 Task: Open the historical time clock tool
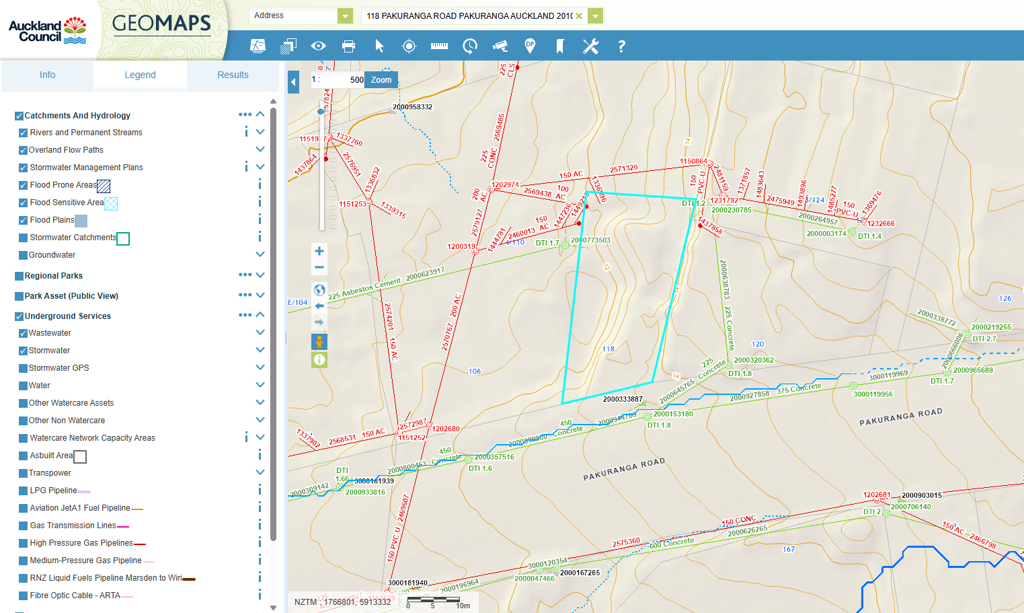[x=469, y=46]
